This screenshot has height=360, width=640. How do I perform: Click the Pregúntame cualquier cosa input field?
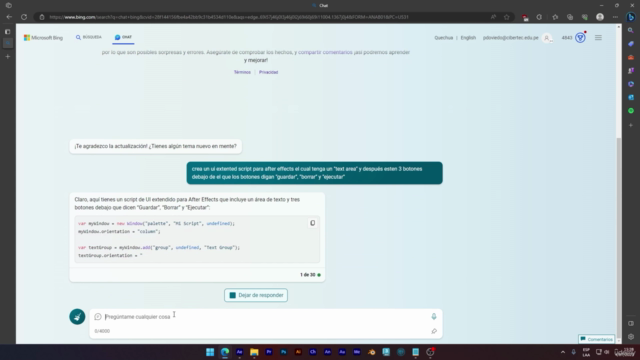coord(265,317)
